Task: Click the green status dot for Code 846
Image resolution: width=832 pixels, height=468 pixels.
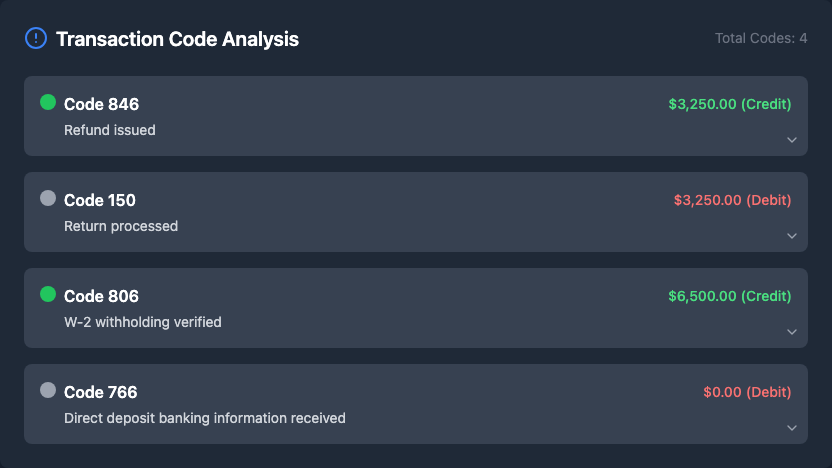Action: (x=48, y=102)
